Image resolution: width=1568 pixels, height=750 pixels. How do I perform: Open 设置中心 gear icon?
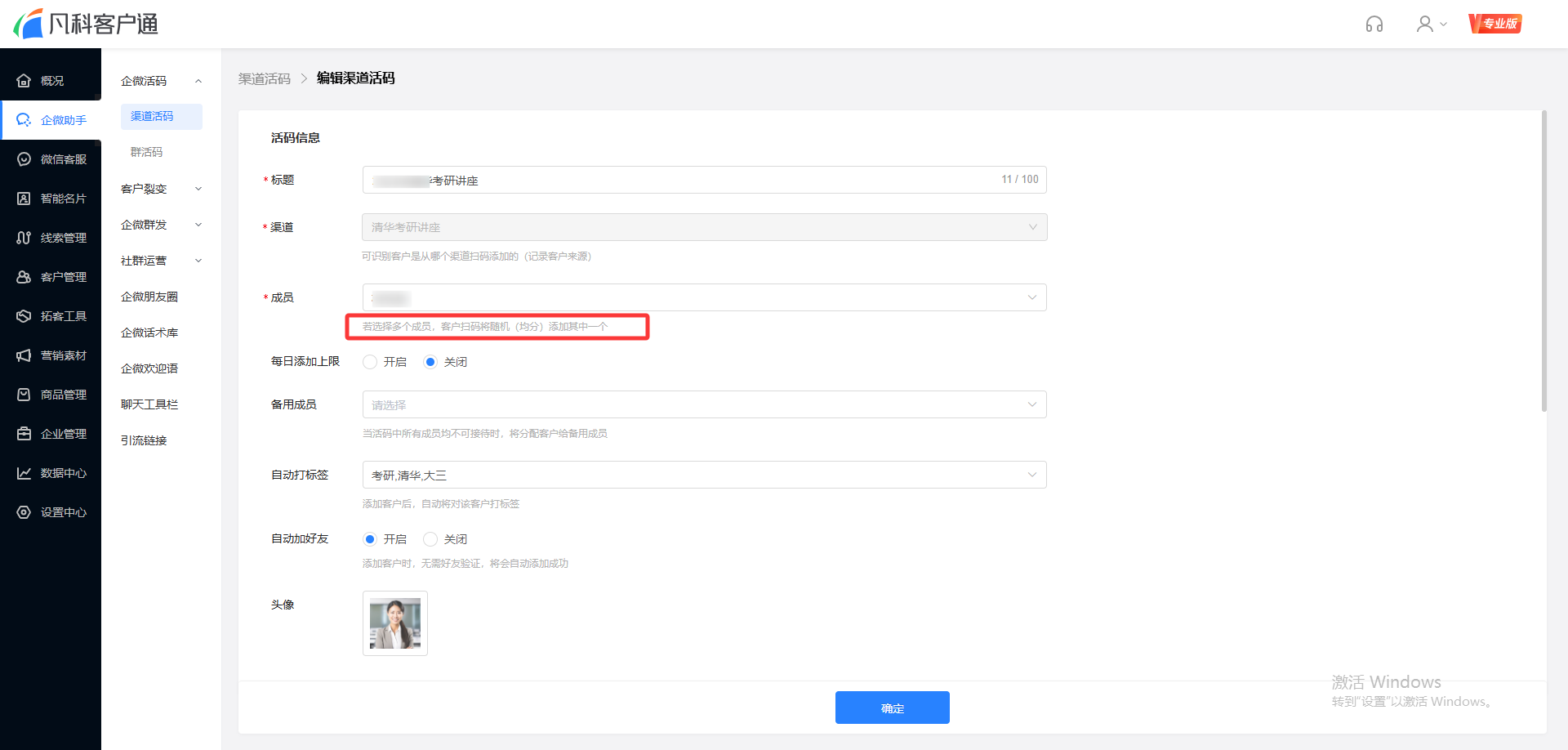point(24,512)
